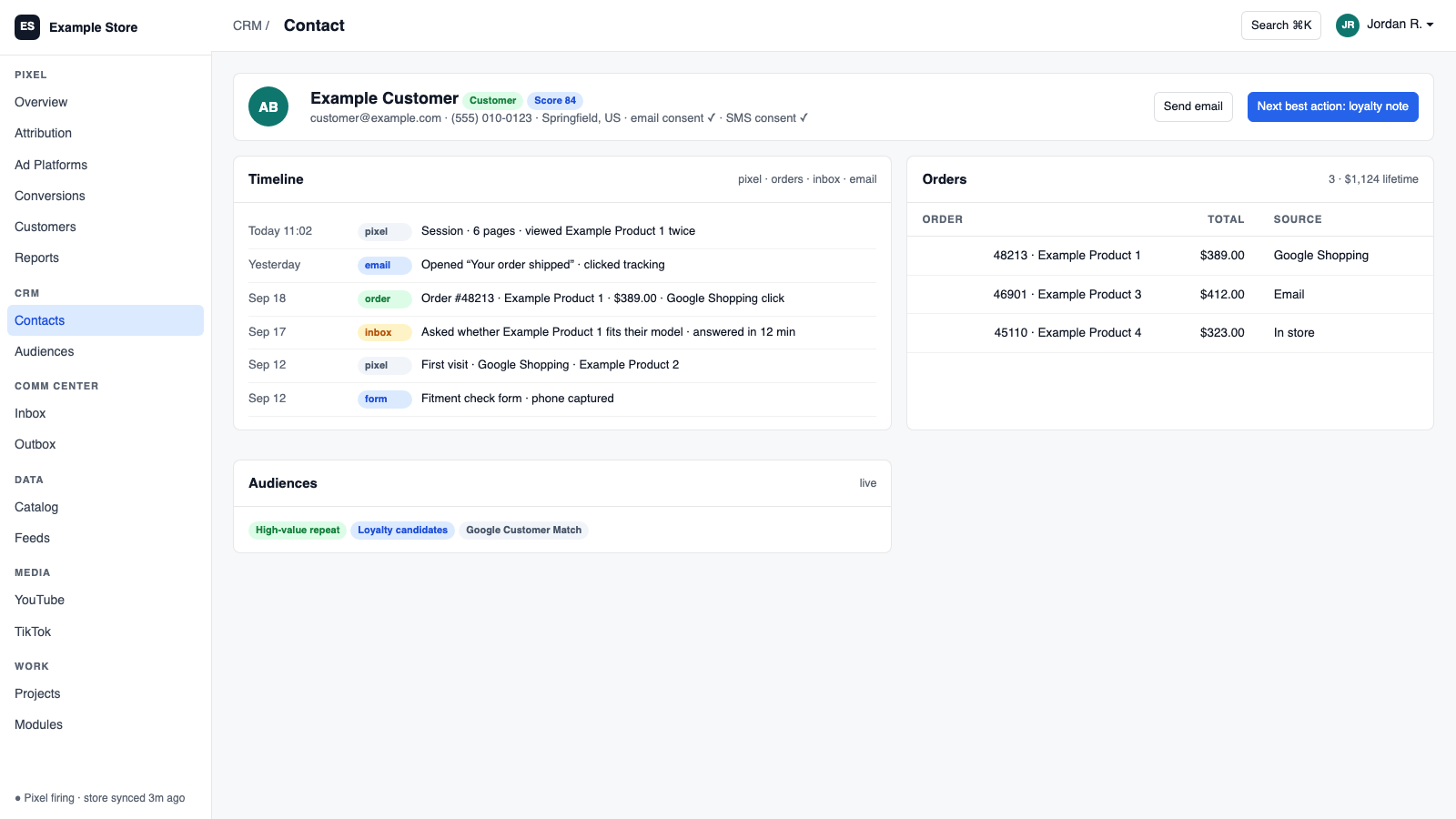Click the inbox tag on Sep 17 entry

click(384, 332)
